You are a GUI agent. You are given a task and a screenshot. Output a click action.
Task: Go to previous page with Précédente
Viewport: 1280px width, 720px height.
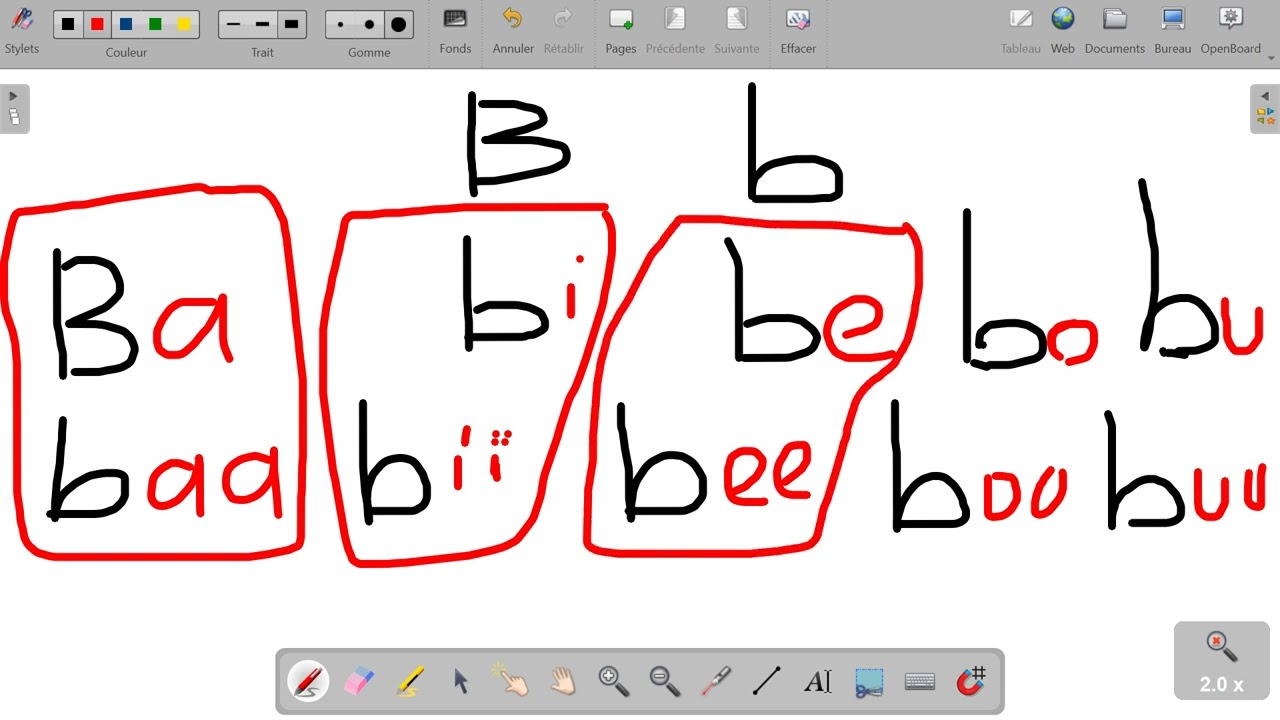675,30
